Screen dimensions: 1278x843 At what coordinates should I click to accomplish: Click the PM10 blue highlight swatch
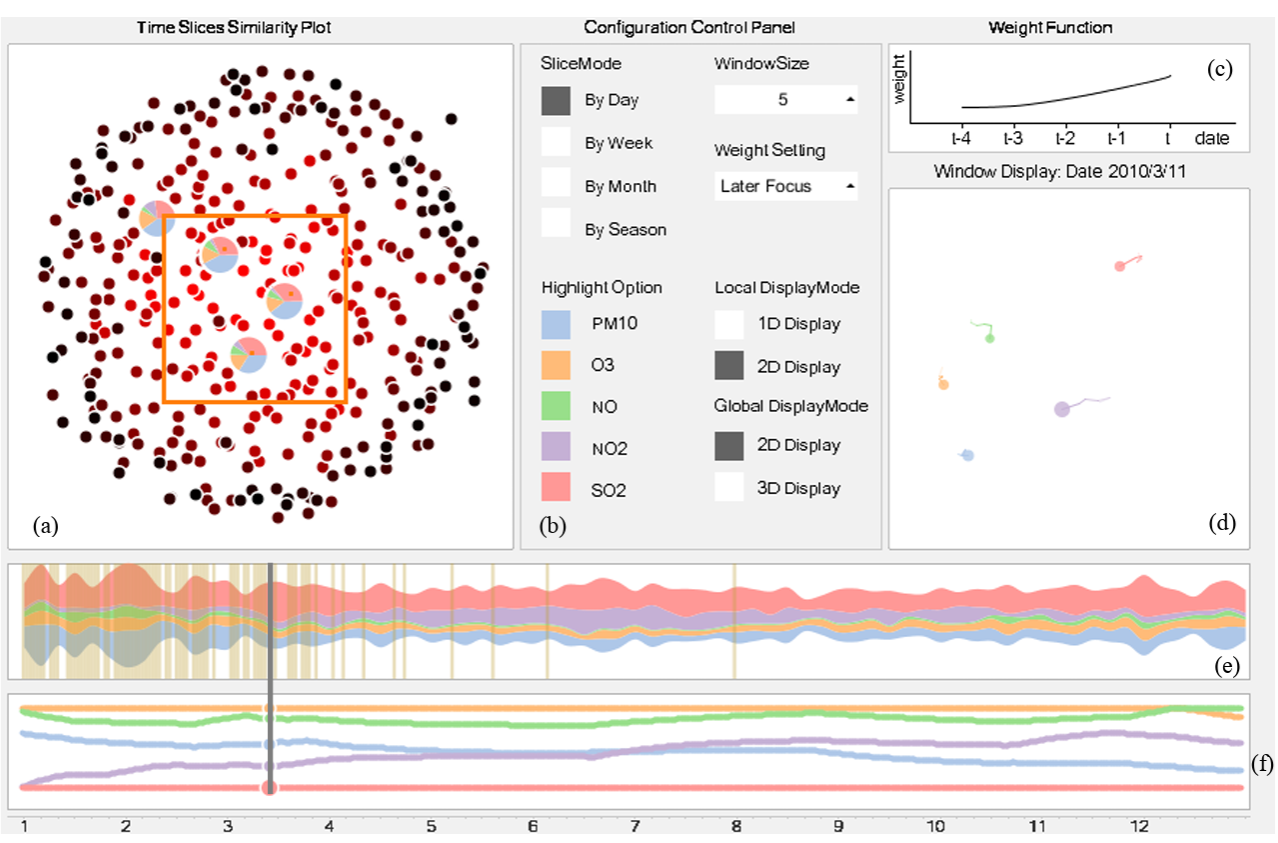click(x=556, y=324)
